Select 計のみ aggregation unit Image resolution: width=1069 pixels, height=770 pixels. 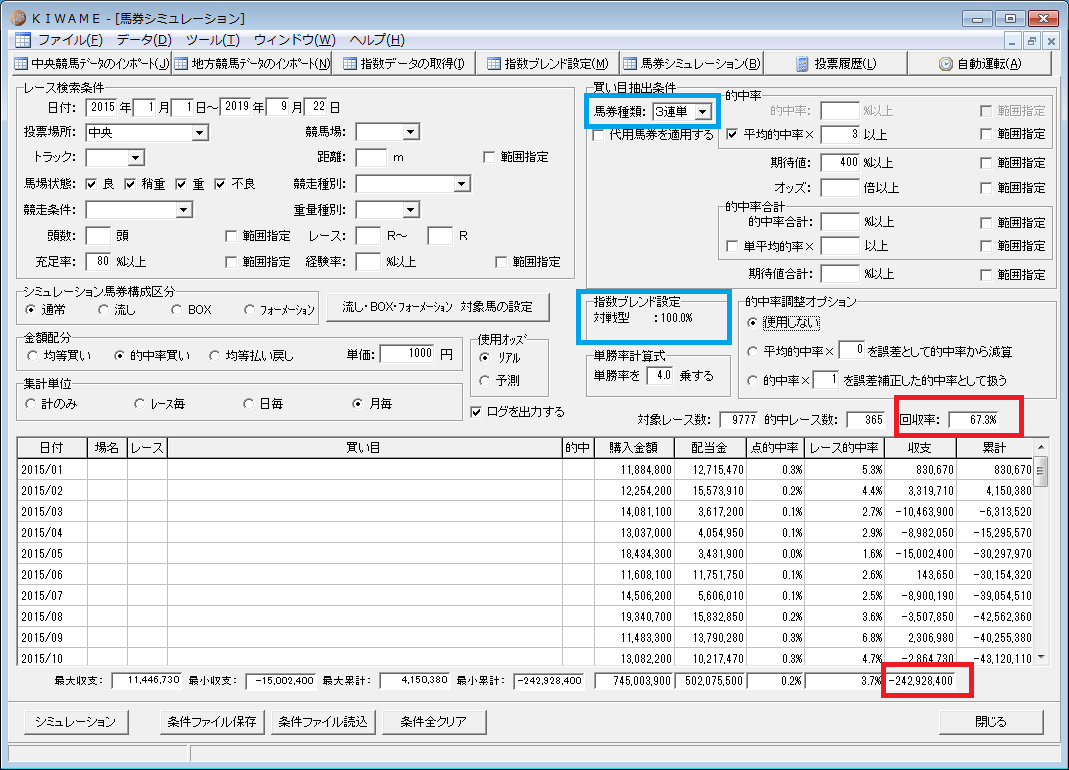pyautogui.click(x=31, y=404)
